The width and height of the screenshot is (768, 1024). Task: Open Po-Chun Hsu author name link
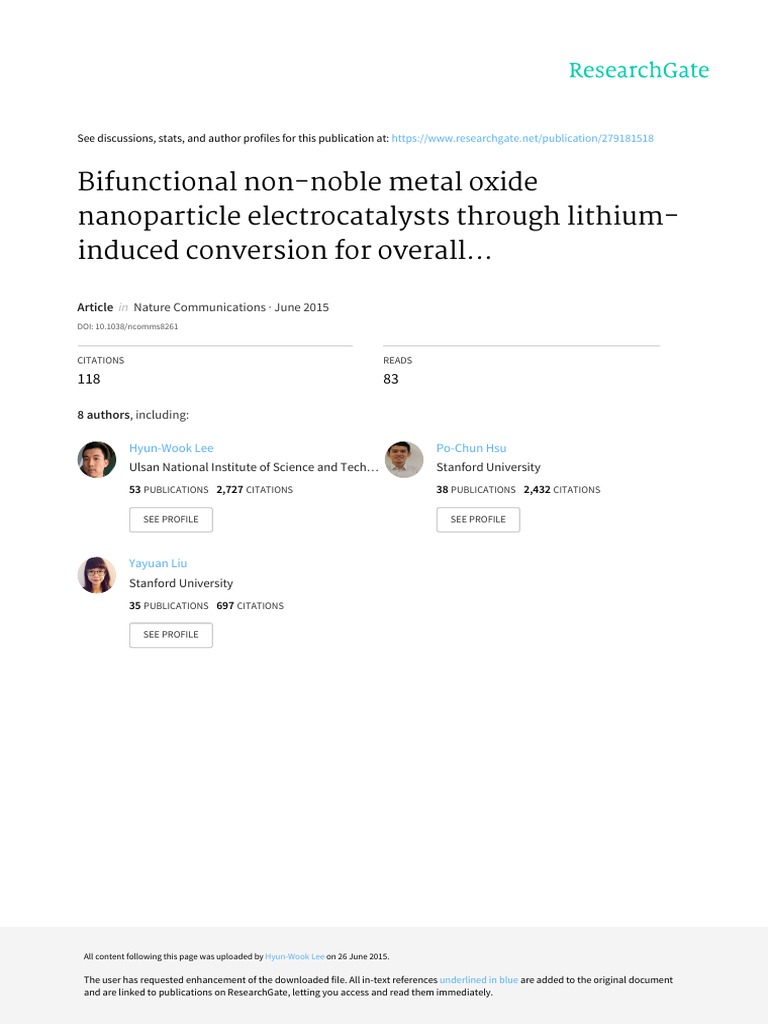click(x=471, y=448)
